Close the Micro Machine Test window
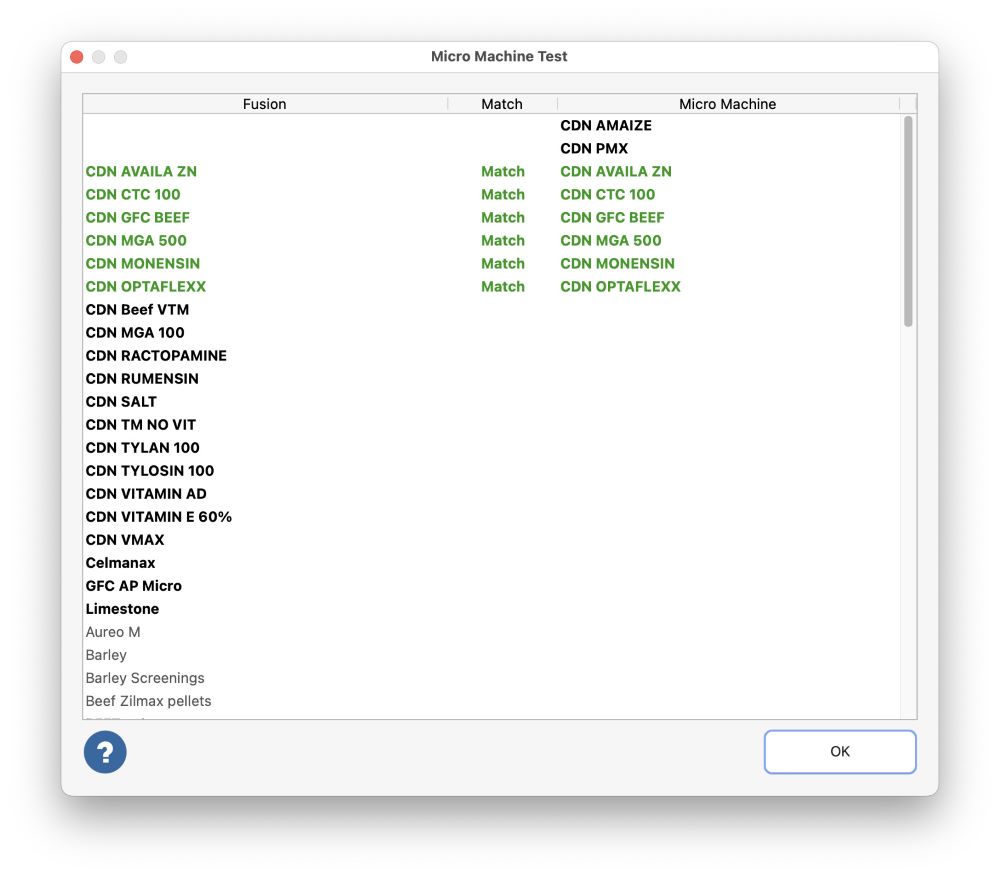 [x=77, y=57]
